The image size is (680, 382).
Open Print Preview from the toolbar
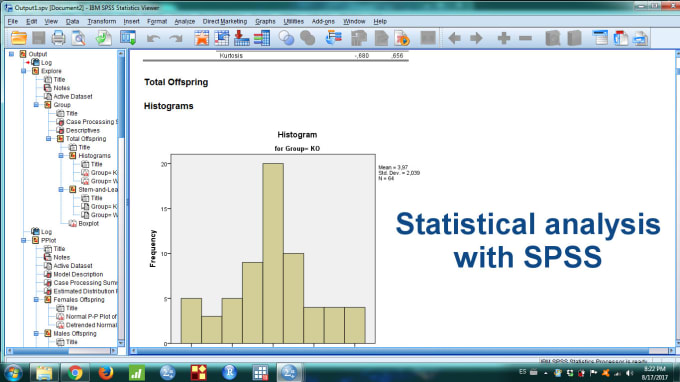78,38
